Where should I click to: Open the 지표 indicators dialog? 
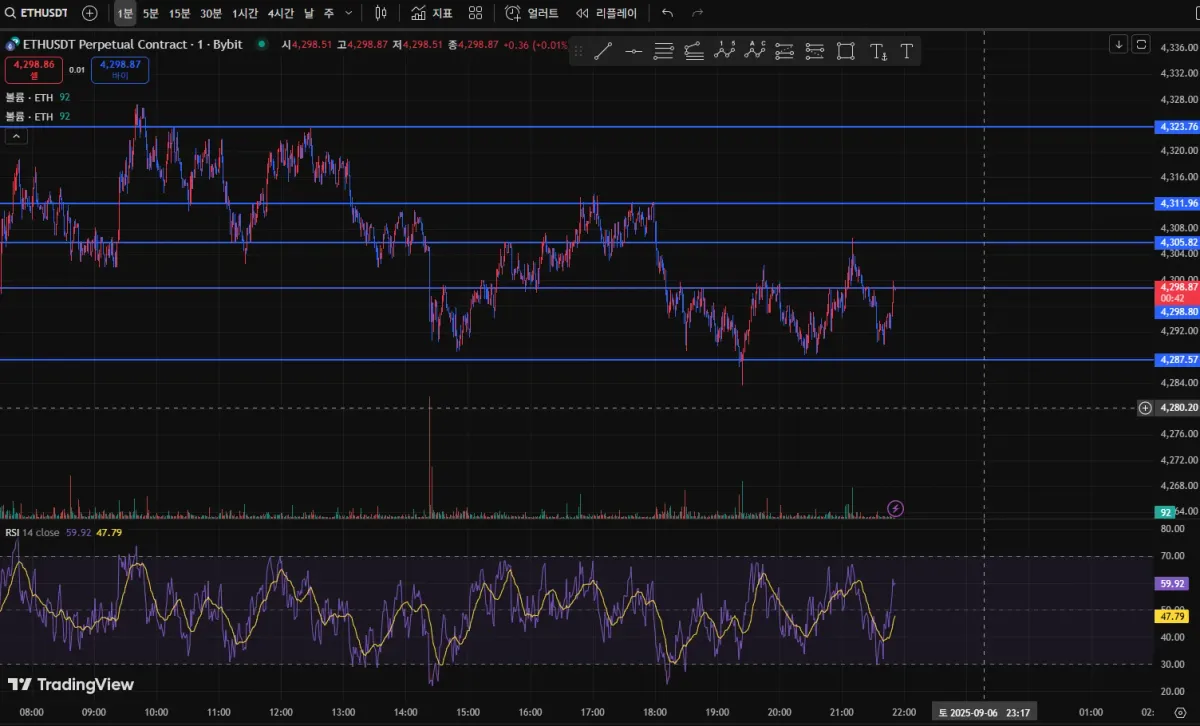click(431, 13)
